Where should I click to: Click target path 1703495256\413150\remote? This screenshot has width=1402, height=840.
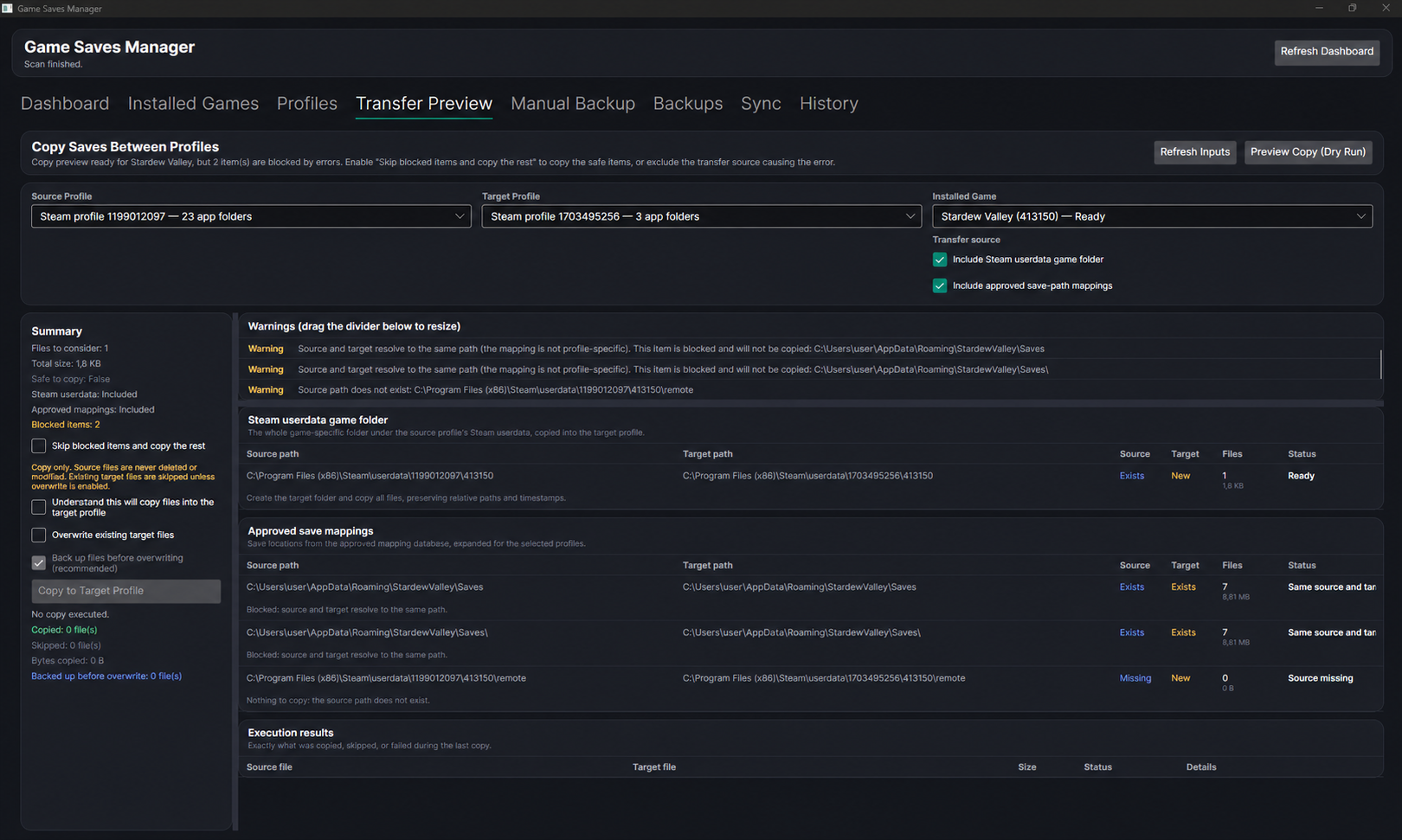tap(824, 678)
